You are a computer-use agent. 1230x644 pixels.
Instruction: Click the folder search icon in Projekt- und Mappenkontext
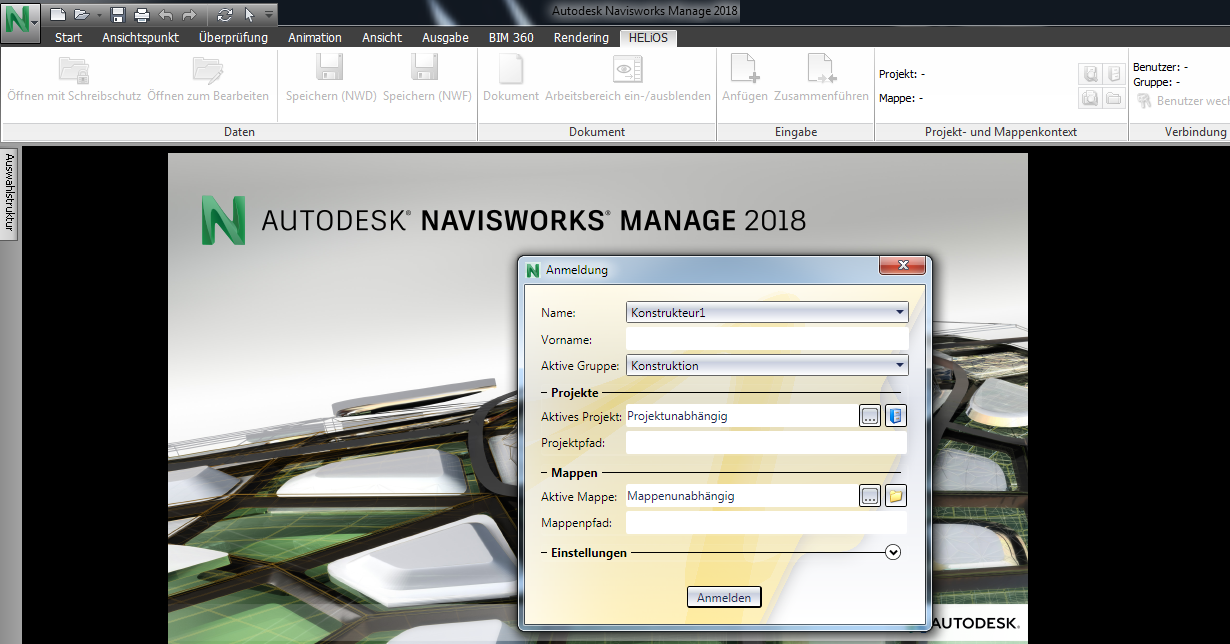coord(1091,98)
